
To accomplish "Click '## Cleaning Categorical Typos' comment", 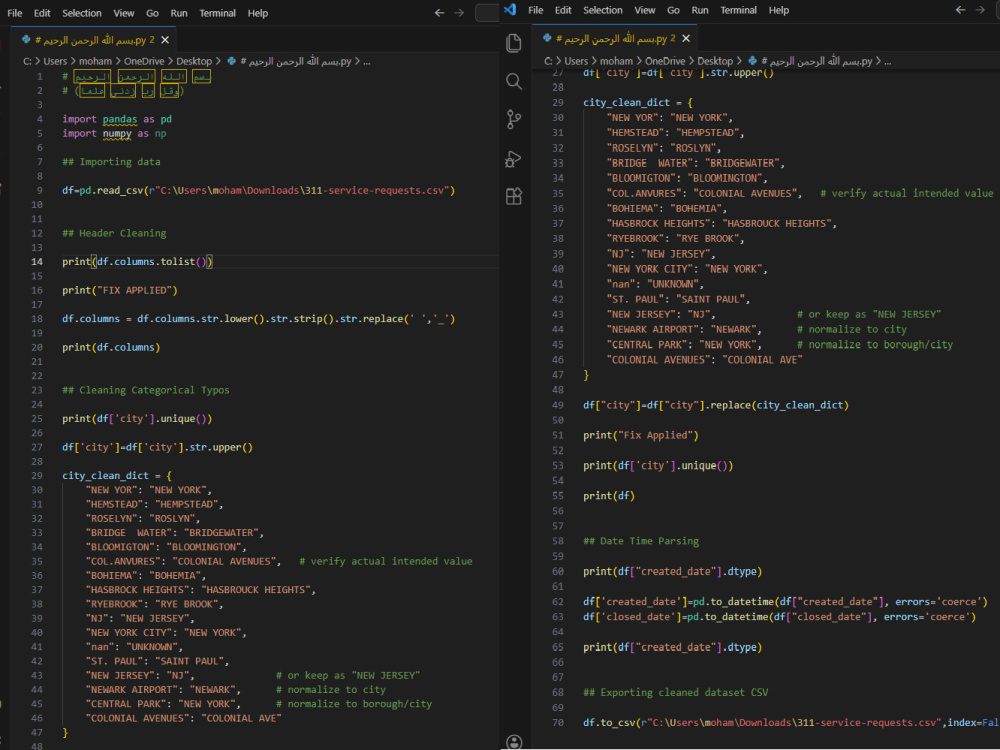I will click(145, 390).
